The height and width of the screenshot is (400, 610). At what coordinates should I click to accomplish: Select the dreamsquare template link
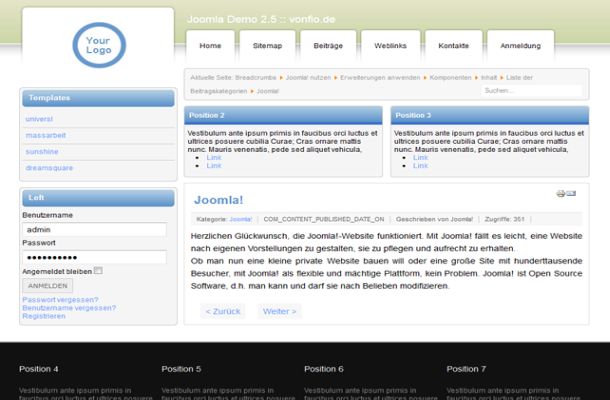pyautogui.click(x=49, y=168)
